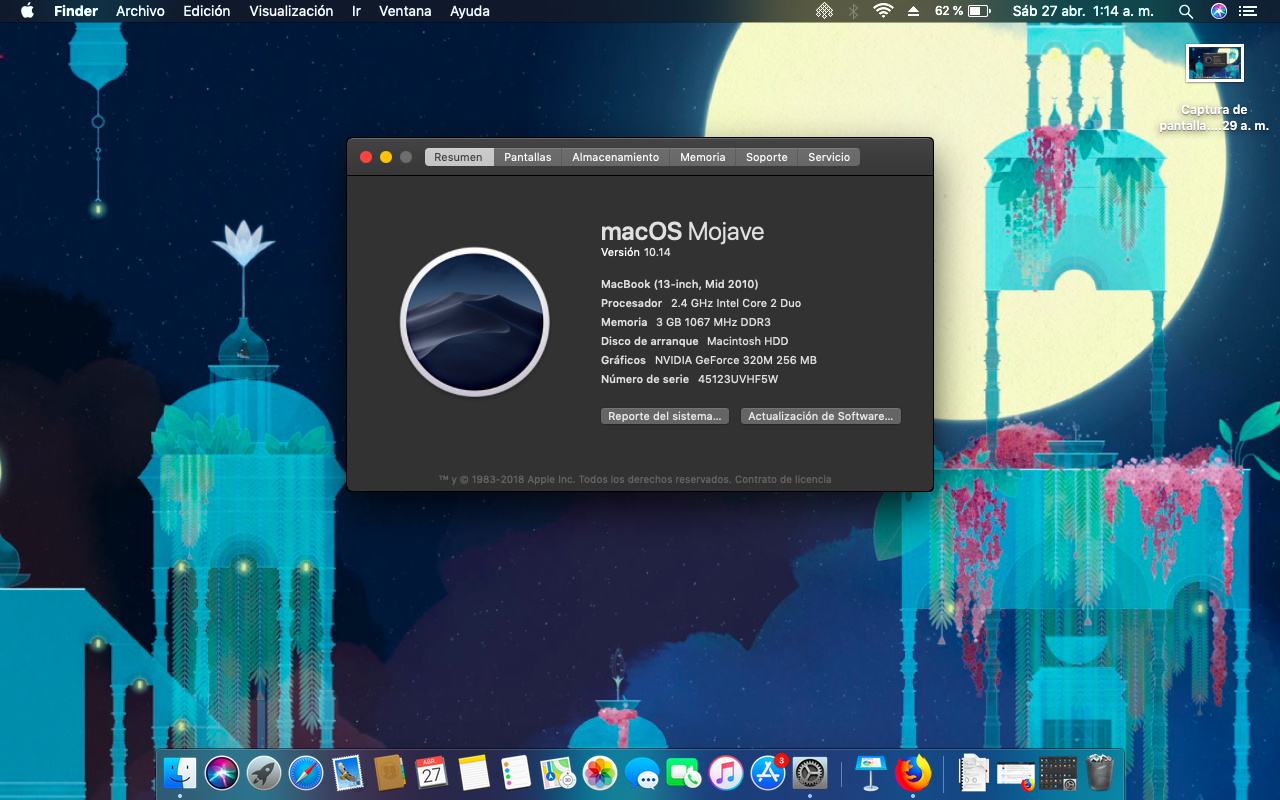
Task: Open Messages bubble icon in dock
Action: tap(642, 773)
